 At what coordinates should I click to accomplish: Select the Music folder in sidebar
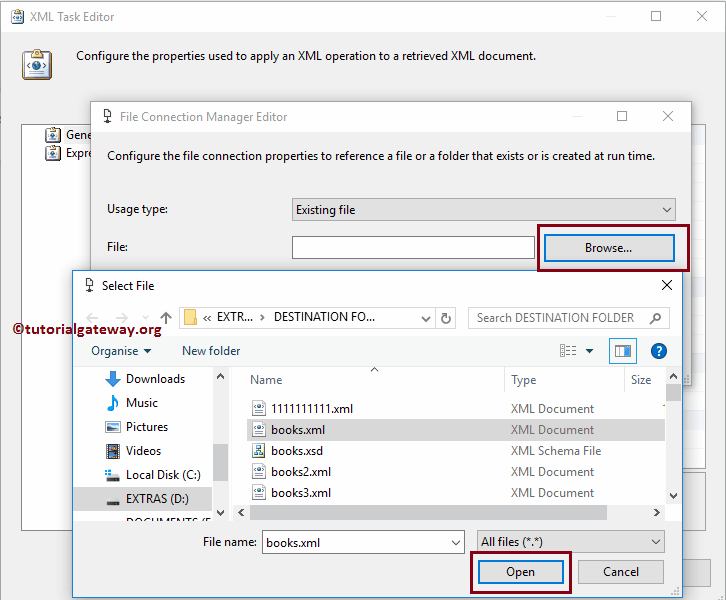point(142,403)
